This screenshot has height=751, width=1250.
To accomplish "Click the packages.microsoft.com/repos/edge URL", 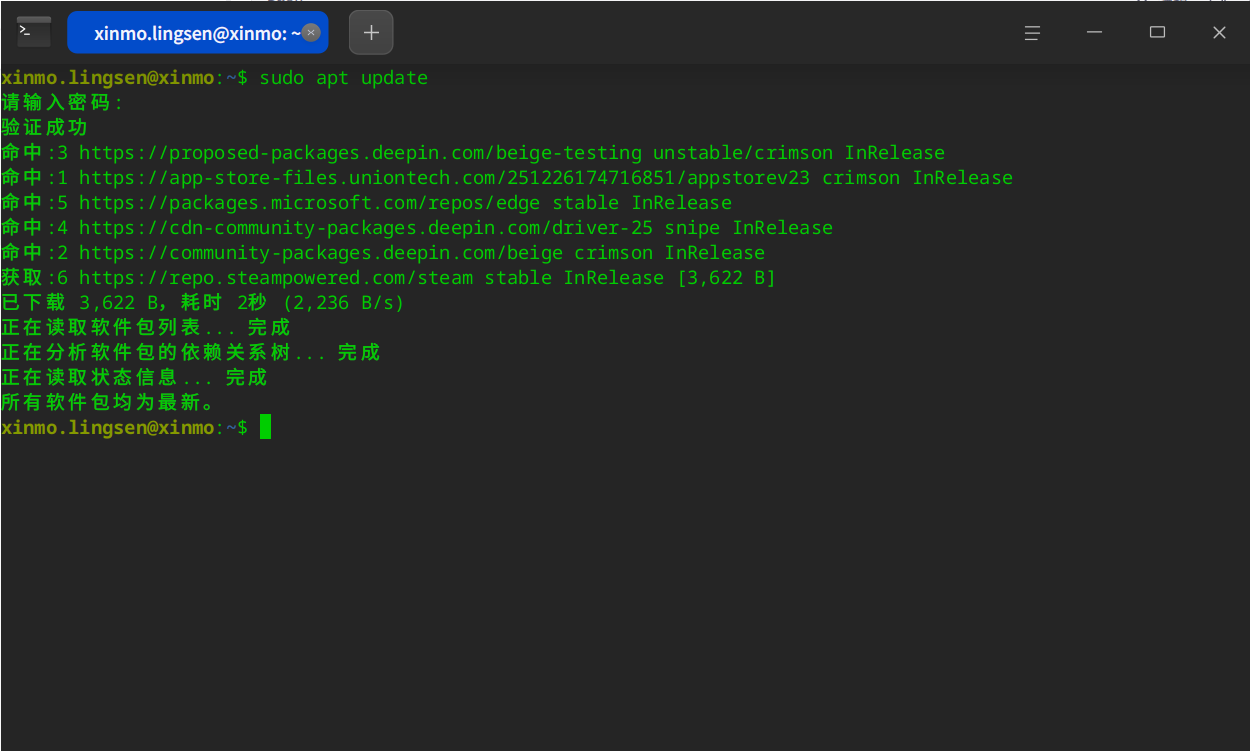I will click(310, 203).
